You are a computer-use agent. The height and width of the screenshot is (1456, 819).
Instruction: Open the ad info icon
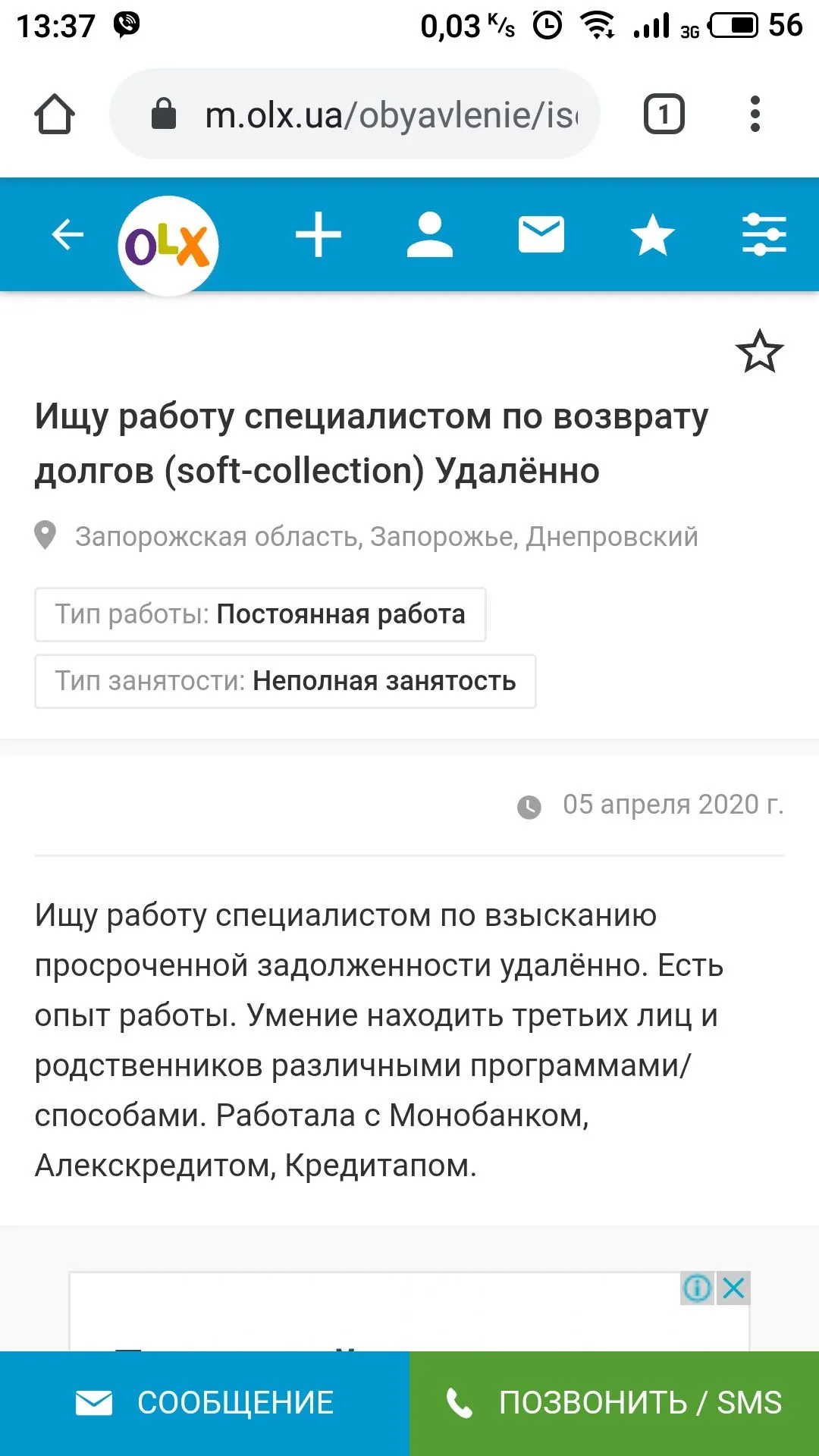[x=697, y=1288]
